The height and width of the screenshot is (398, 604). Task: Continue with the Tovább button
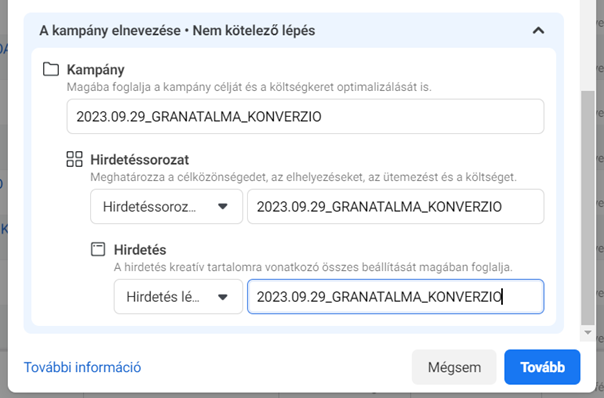[542, 367]
